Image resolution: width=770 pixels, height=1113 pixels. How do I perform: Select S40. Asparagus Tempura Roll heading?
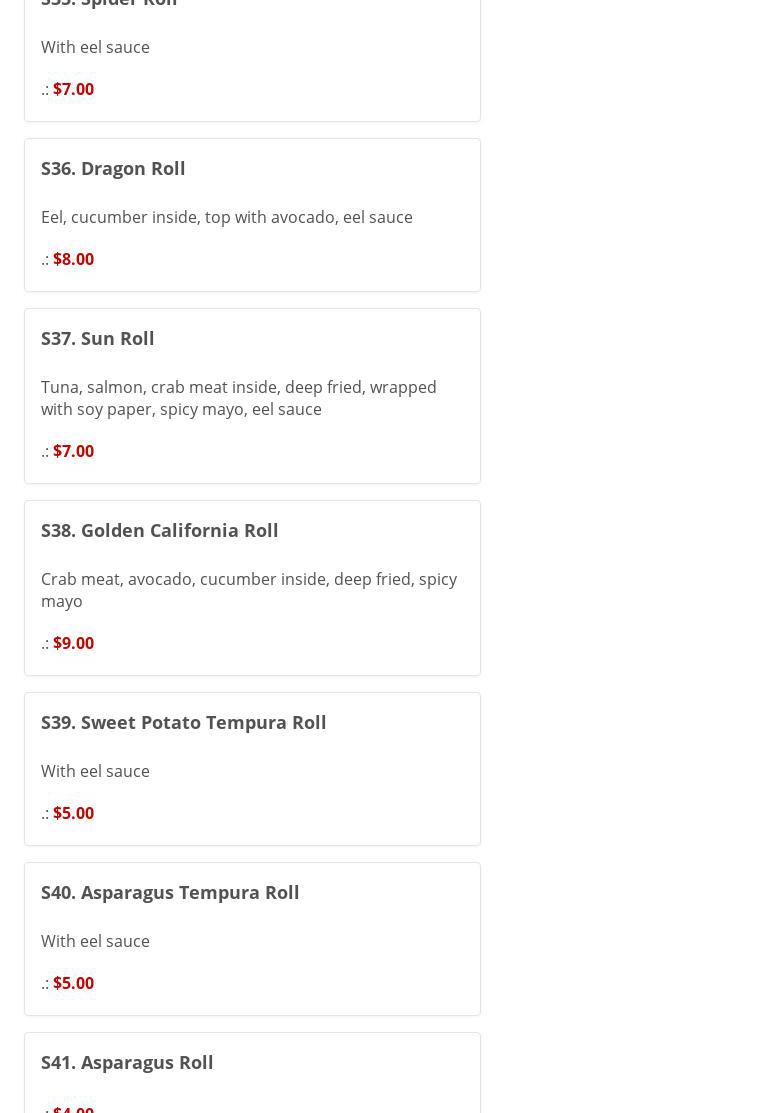click(x=170, y=892)
